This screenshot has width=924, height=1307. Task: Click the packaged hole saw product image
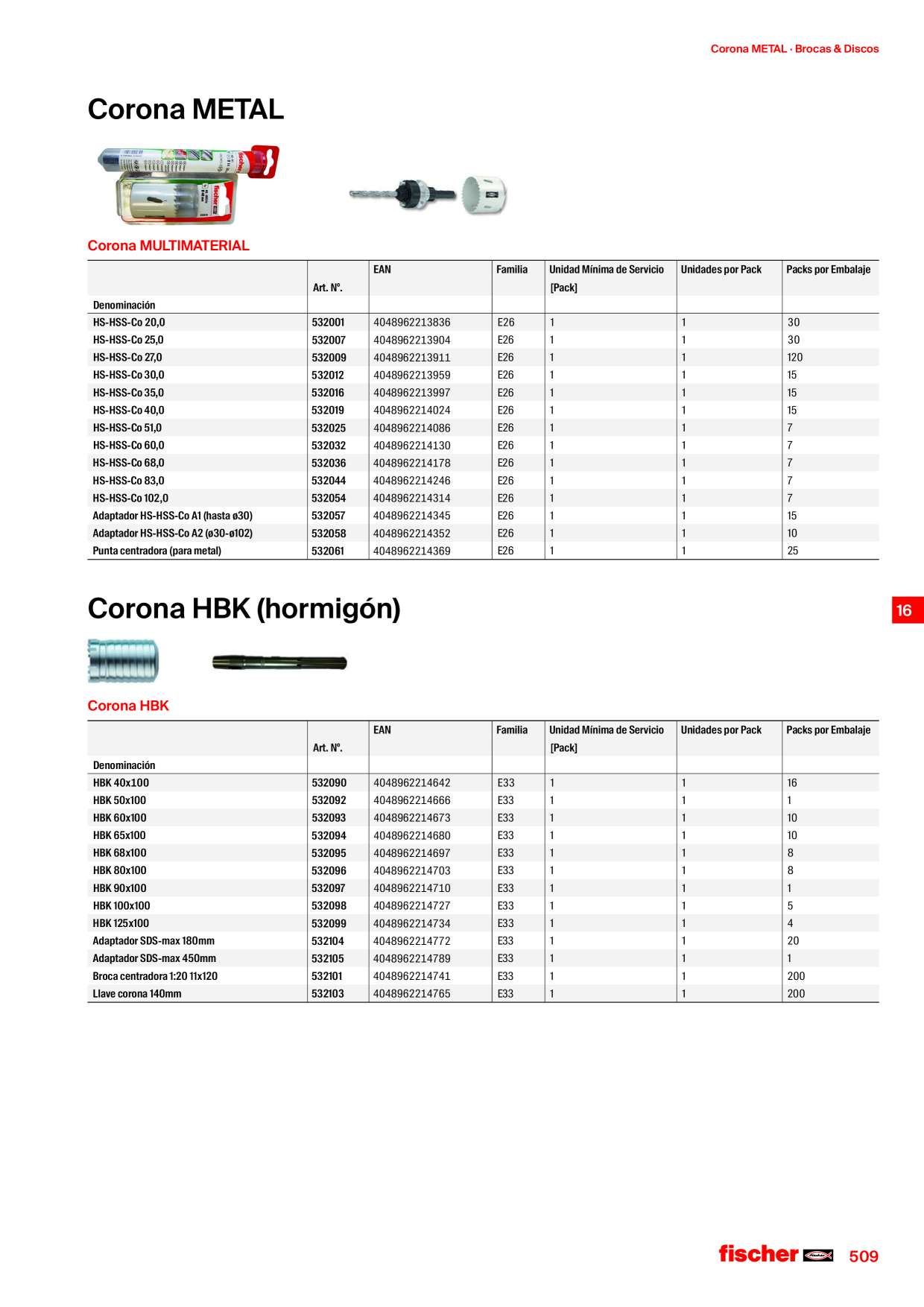[189, 185]
